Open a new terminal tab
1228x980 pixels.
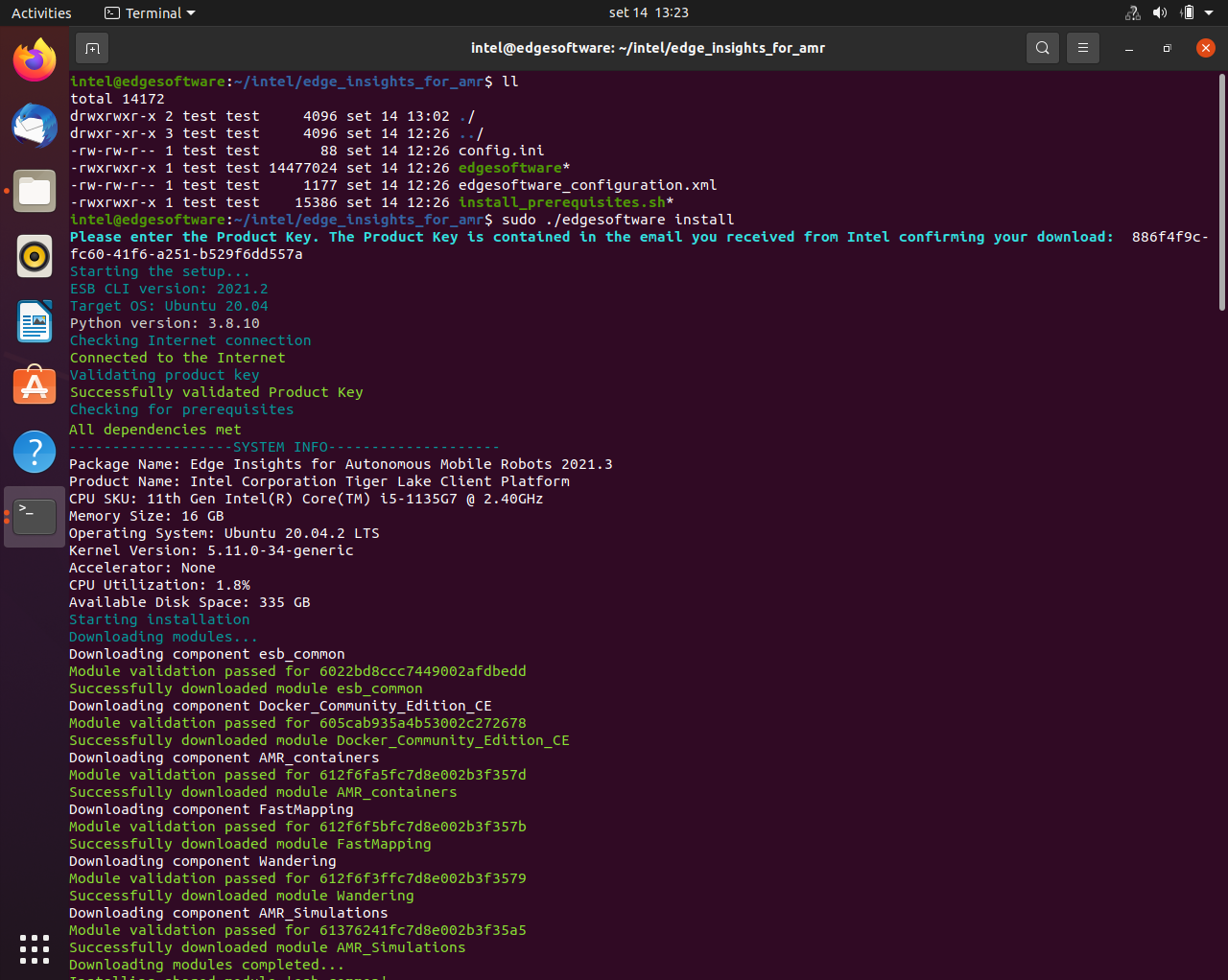92,48
